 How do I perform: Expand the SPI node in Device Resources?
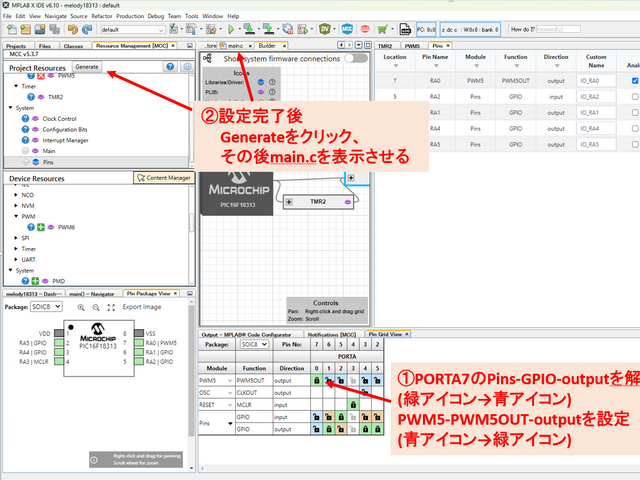[x=16, y=238]
